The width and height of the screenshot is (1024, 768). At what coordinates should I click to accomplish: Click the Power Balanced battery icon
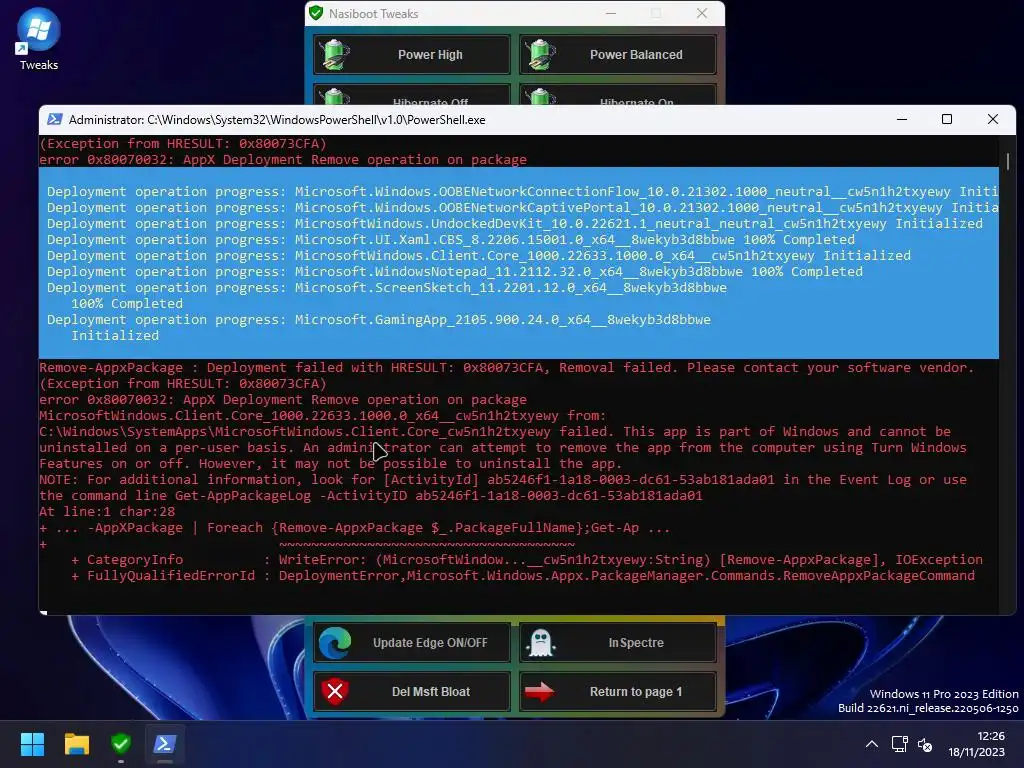542,55
